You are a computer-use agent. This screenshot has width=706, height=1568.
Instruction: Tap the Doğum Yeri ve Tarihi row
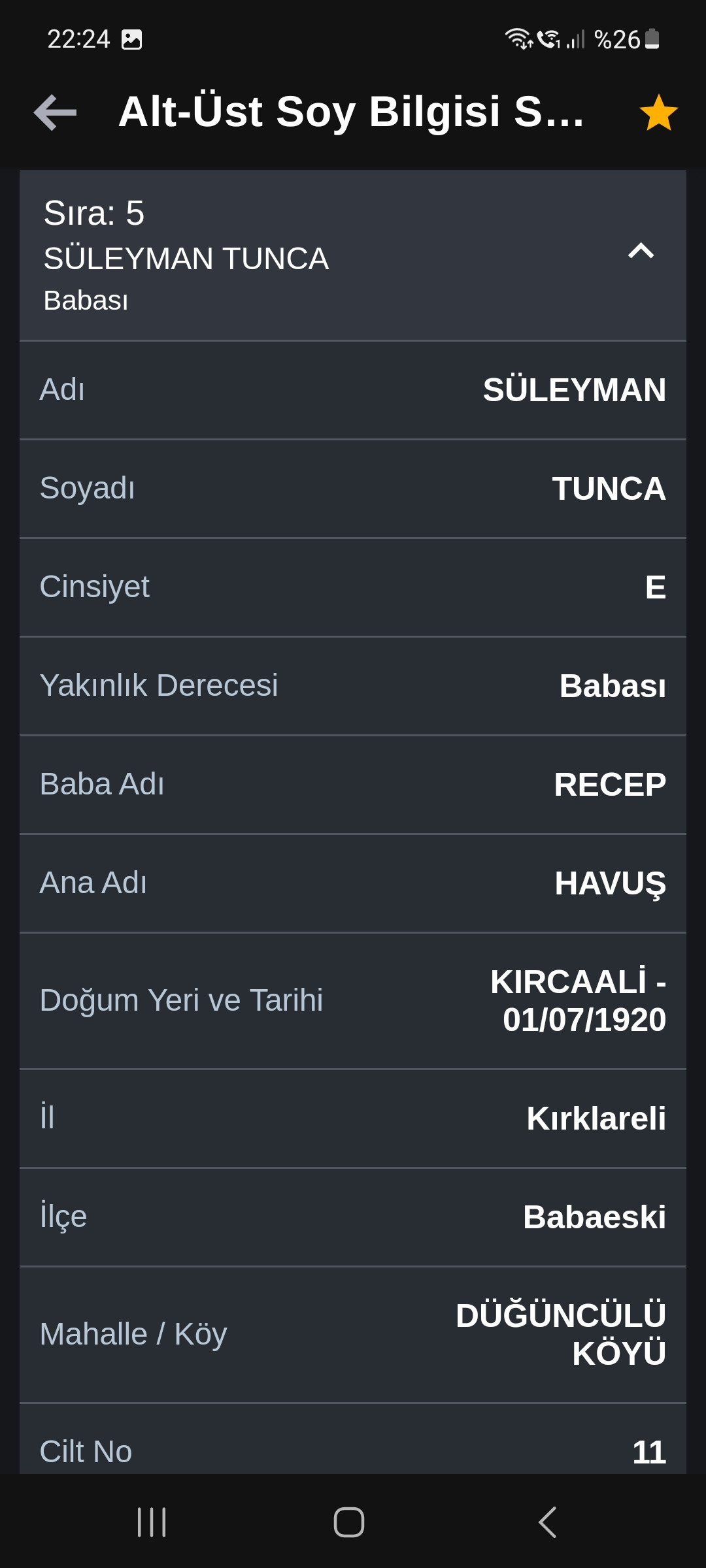click(x=353, y=1001)
